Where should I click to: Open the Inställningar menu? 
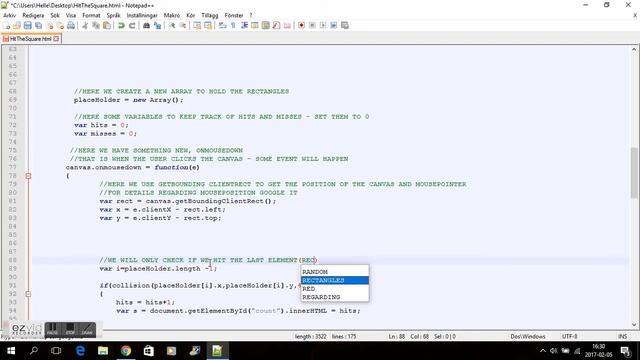click(142, 15)
